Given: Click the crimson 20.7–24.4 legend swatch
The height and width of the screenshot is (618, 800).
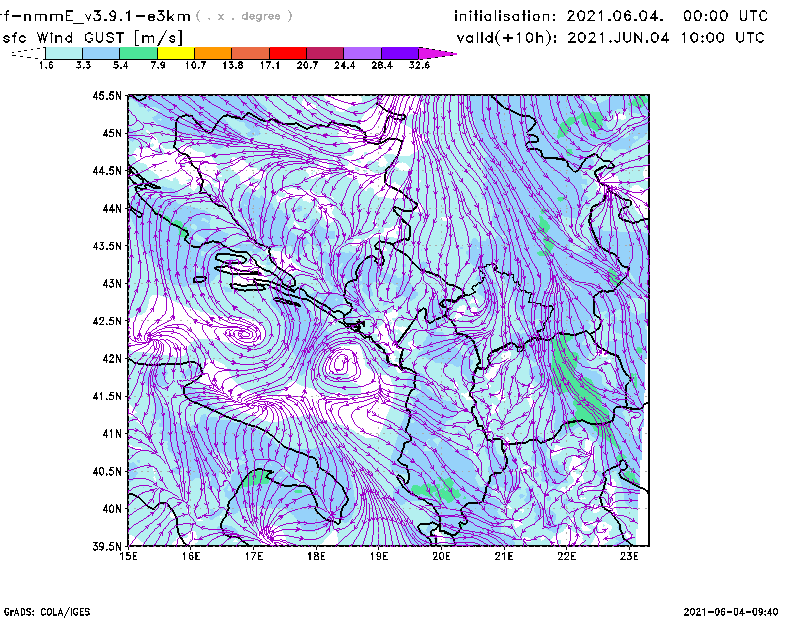Looking at the screenshot, I should click(x=325, y=53).
